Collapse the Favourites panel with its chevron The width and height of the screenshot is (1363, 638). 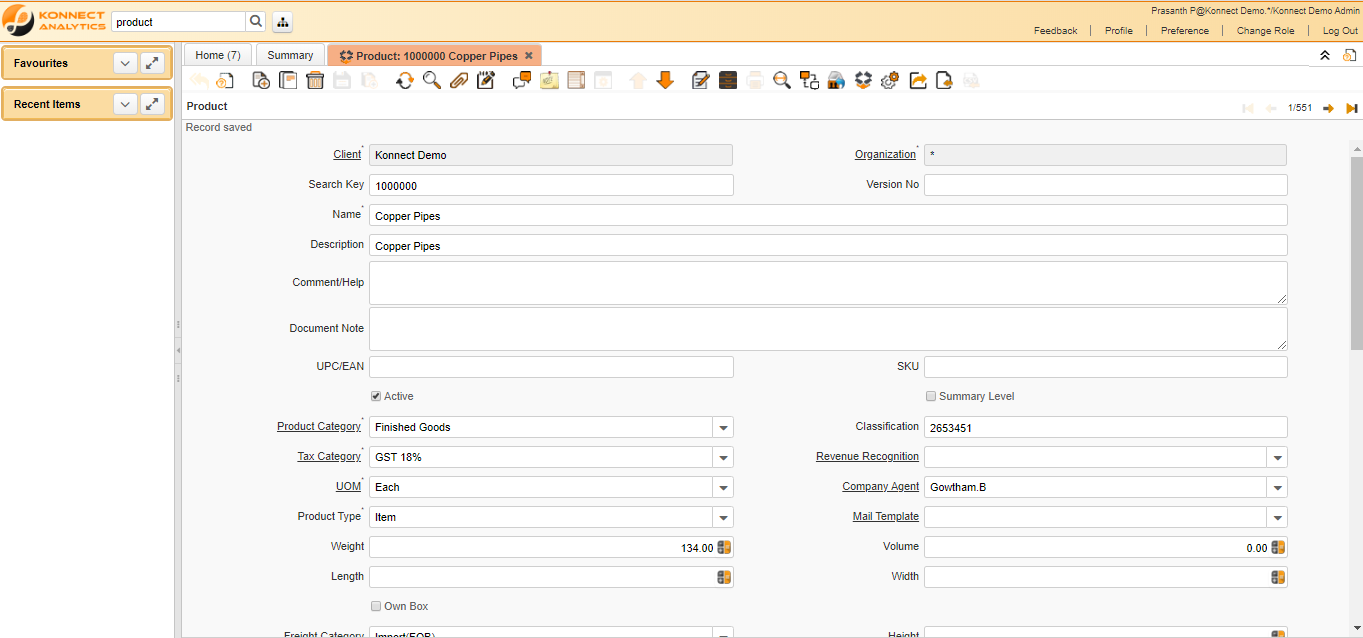pyautogui.click(x=125, y=63)
